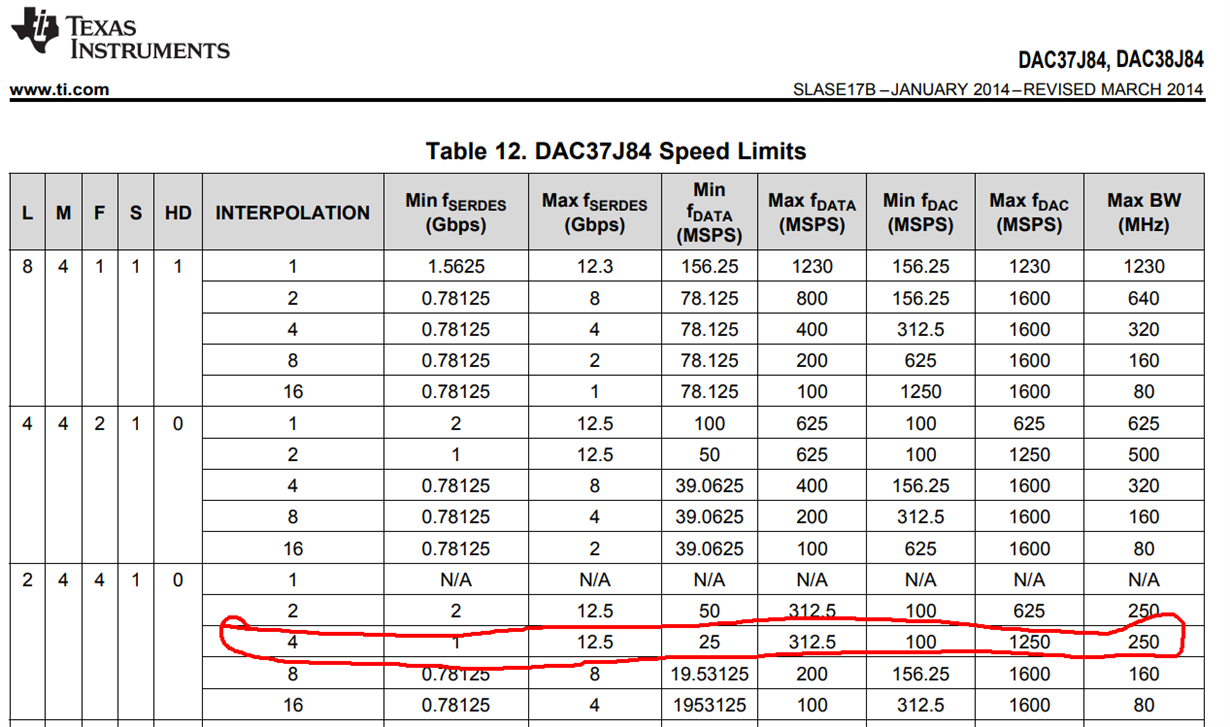Click the 'Min fDAC (MSPS)' column header

[x=920, y=213]
